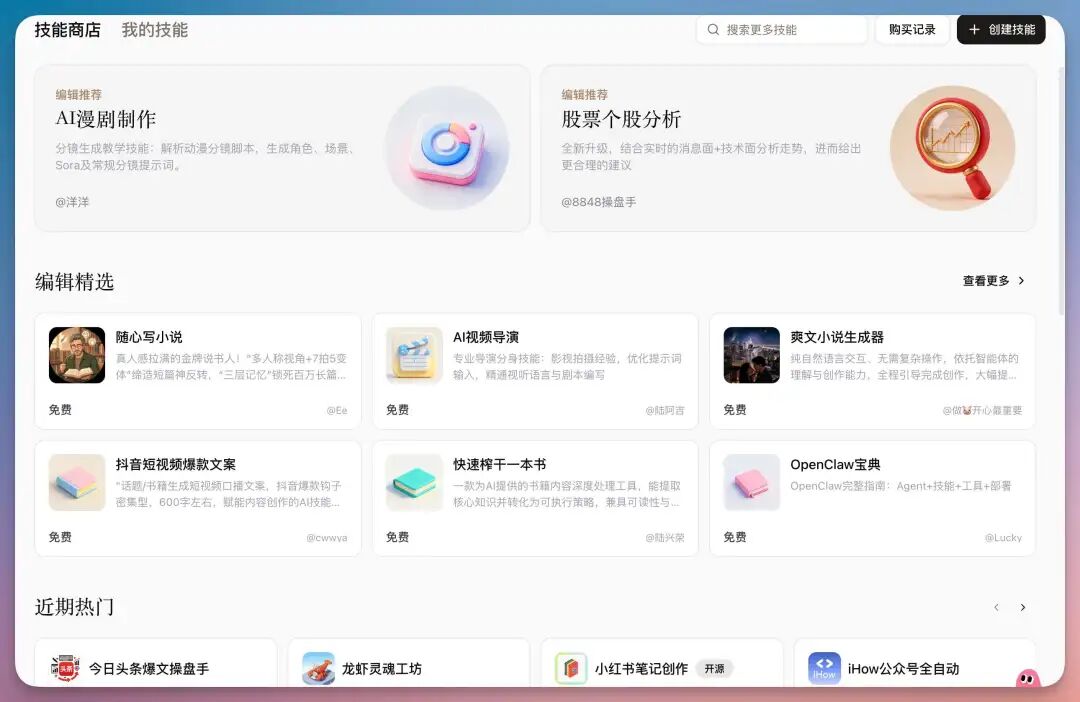Screen dimensions: 1080x702
Task: Click the left chevron beside 近期热门
Action: (996, 607)
